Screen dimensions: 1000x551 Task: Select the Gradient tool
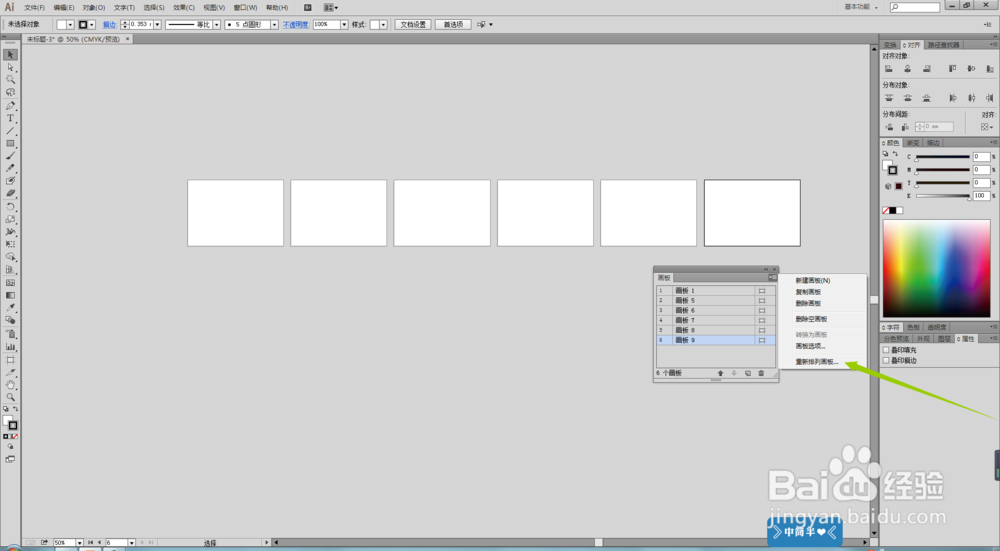click(x=10, y=295)
